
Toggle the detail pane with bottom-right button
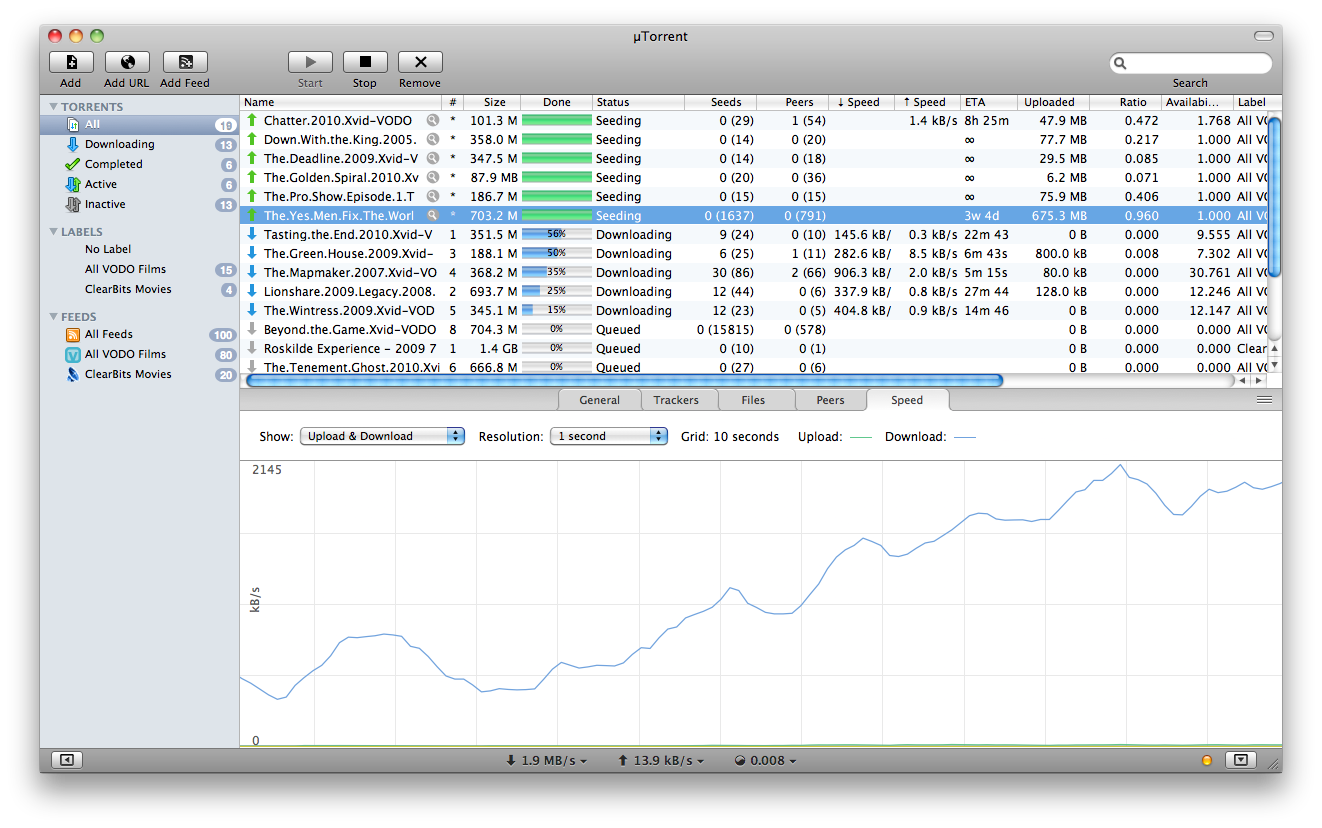click(x=1241, y=761)
